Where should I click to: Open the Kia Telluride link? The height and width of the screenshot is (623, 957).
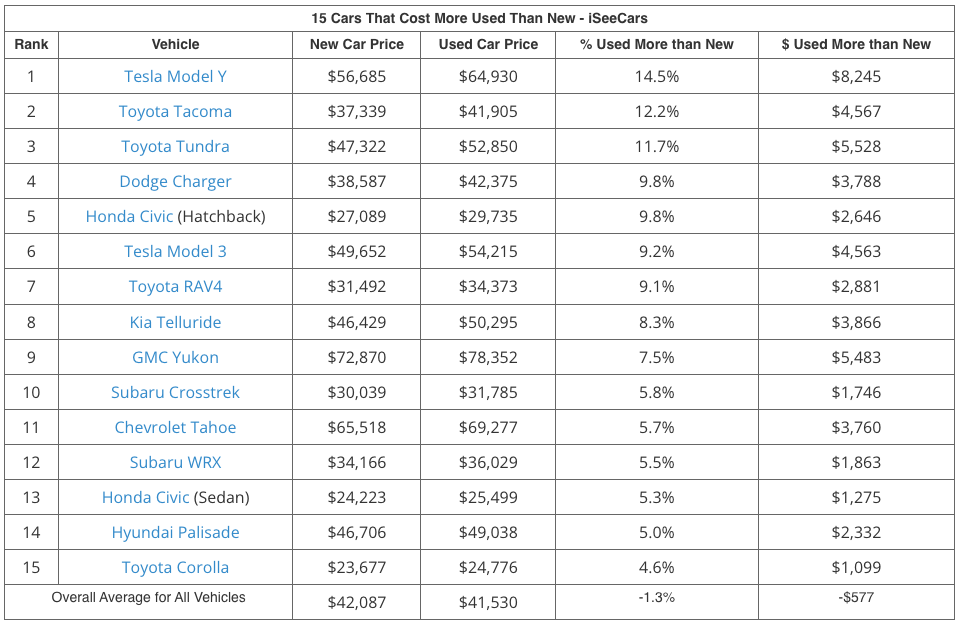175,322
